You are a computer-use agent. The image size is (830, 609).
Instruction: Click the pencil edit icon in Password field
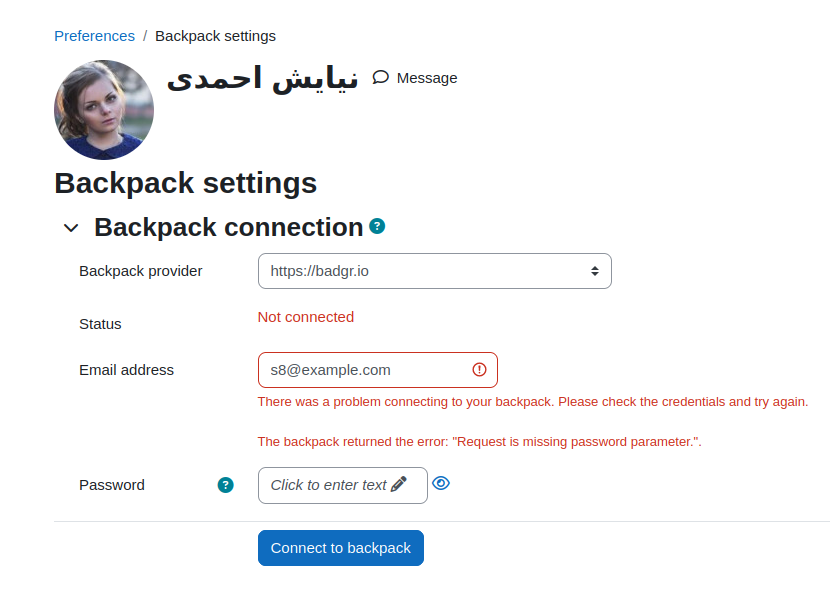pyautogui.click(x=399, y=484)
